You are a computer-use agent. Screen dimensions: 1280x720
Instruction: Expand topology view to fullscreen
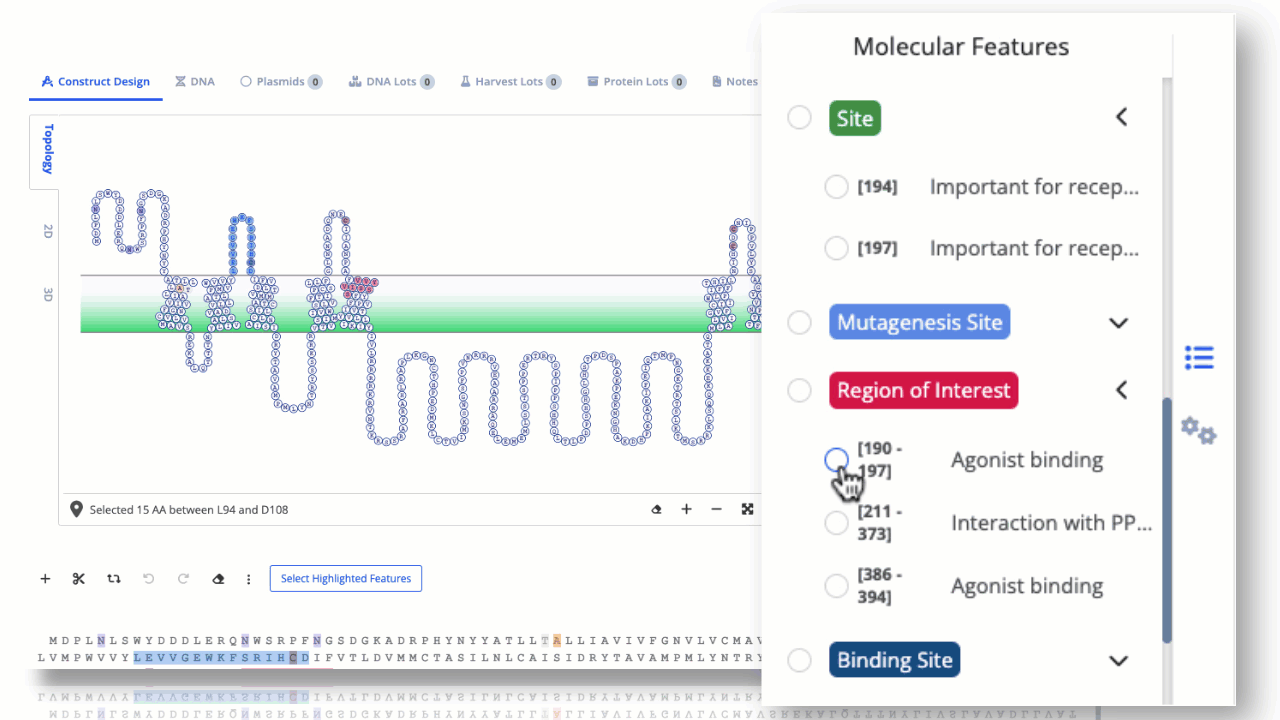tap(747, 509)
